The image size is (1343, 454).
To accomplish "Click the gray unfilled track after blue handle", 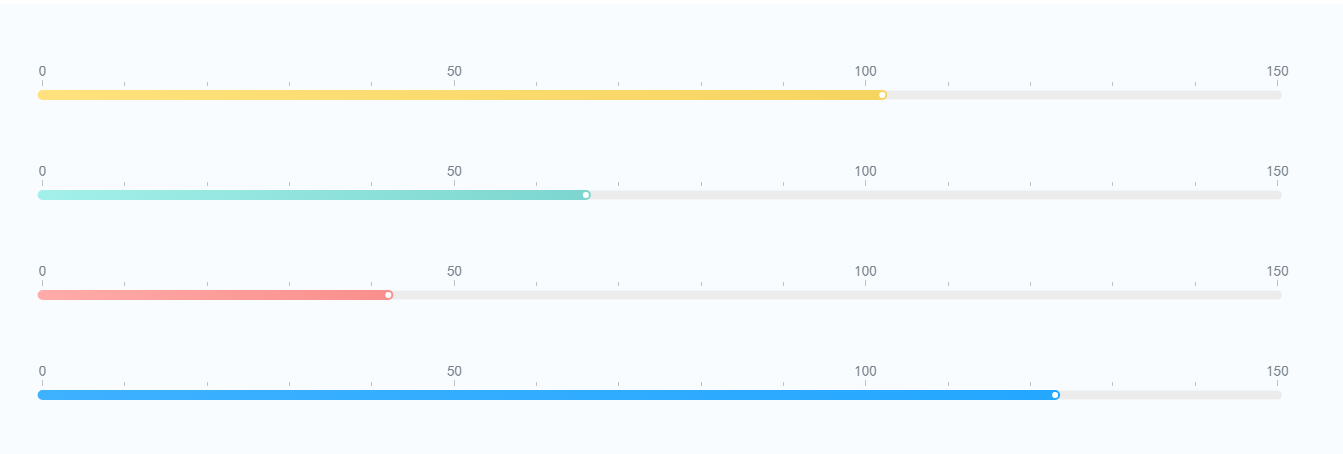I will (1171, 395).
